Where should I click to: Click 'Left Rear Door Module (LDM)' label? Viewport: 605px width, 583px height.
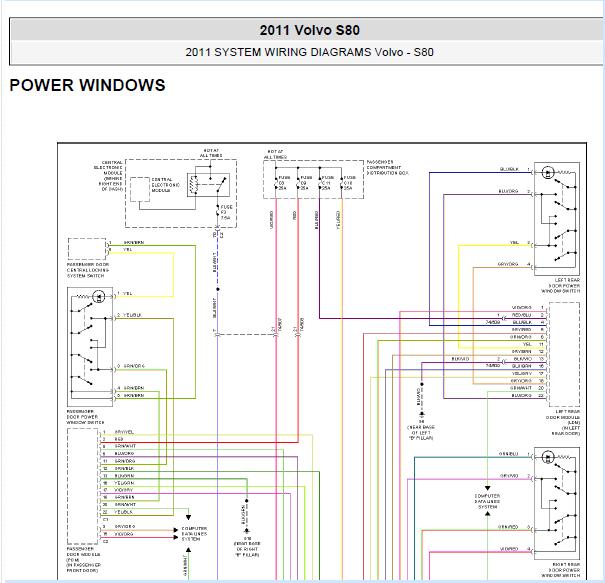click(563, 422)
